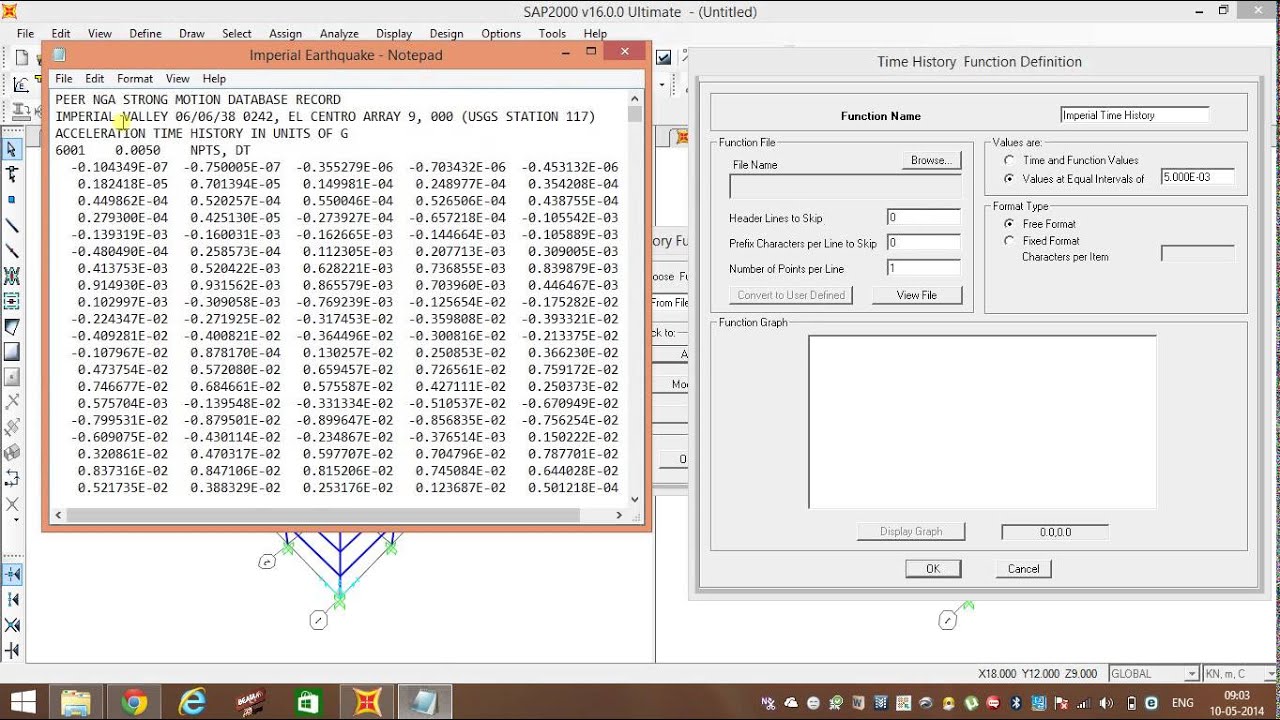Open the Windows Store taskbar icon
Screen dimensions: 1280x720
pos(309,702)
